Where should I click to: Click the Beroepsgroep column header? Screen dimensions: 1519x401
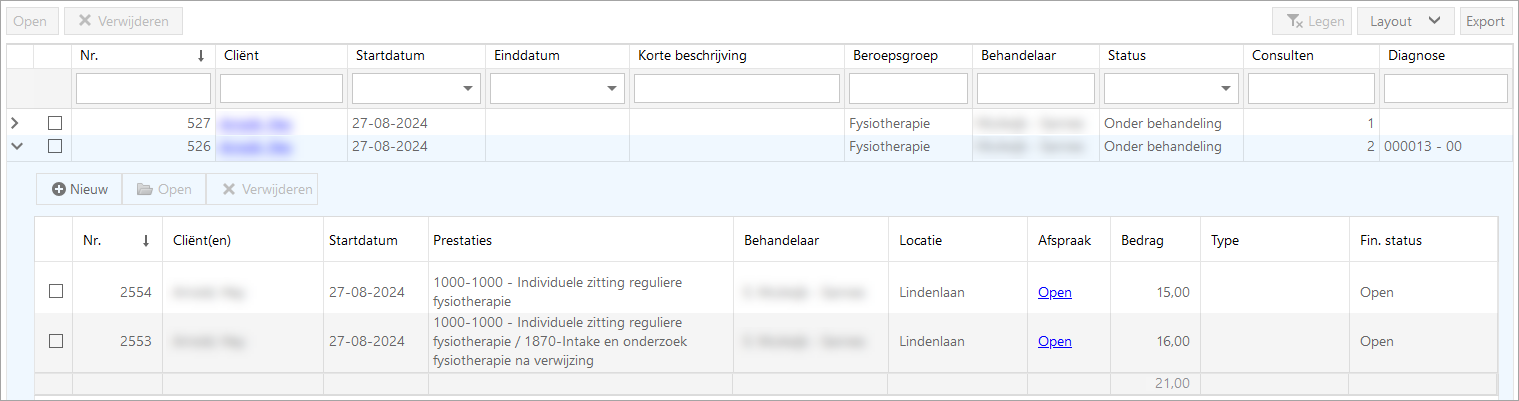click(908, 56)
